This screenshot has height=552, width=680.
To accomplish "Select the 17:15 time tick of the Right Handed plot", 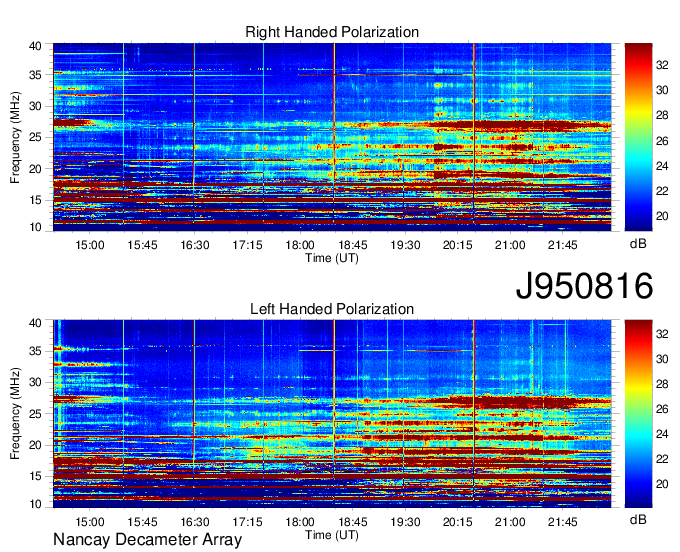I will point(247,245).
